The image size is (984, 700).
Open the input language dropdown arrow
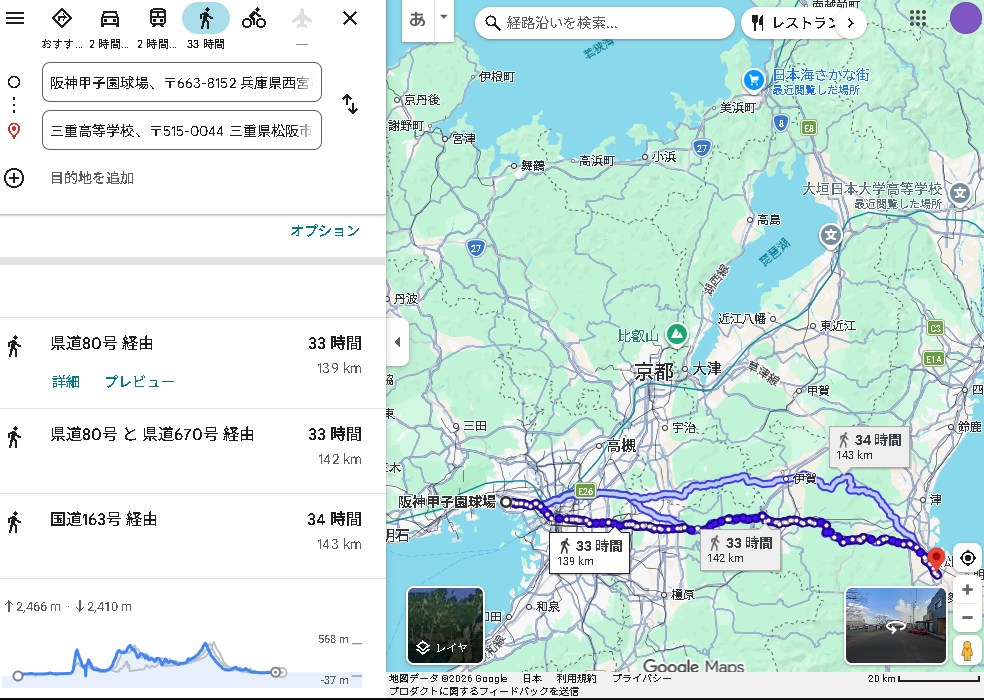[x=443, y=19]
